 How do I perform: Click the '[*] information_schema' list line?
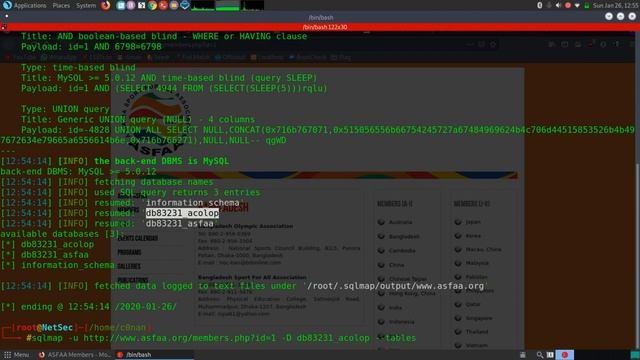(58, 265)
